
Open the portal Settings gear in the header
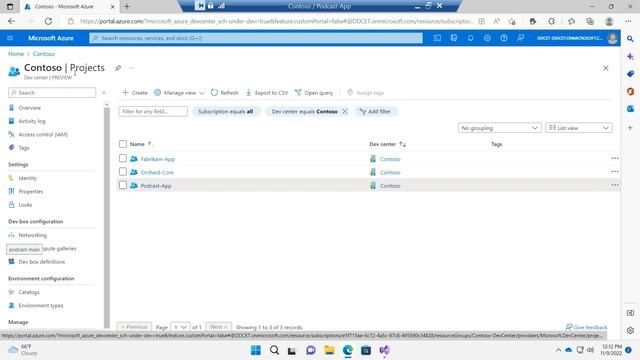487,38
